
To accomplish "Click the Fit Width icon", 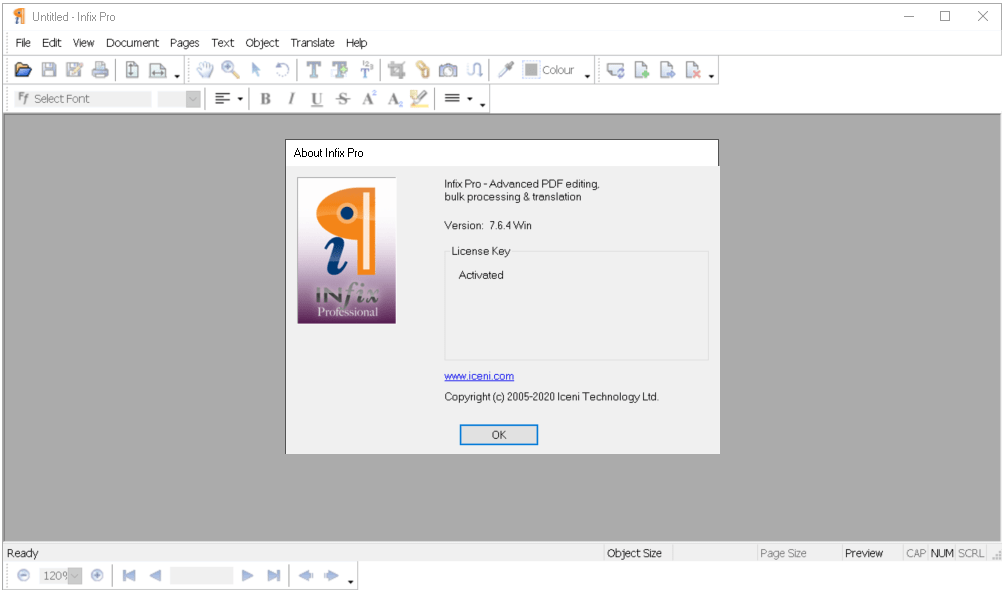I will tap(158, 70).
